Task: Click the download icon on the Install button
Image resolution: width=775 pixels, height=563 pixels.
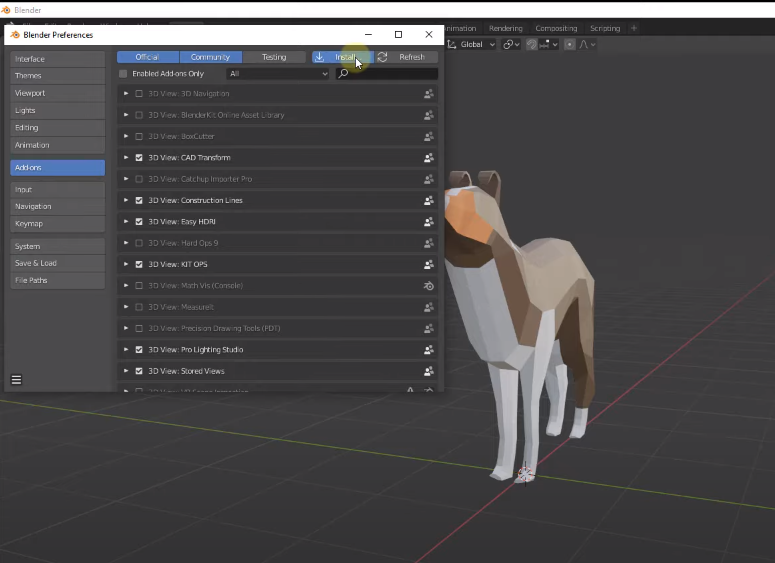Action: (320, 57)
